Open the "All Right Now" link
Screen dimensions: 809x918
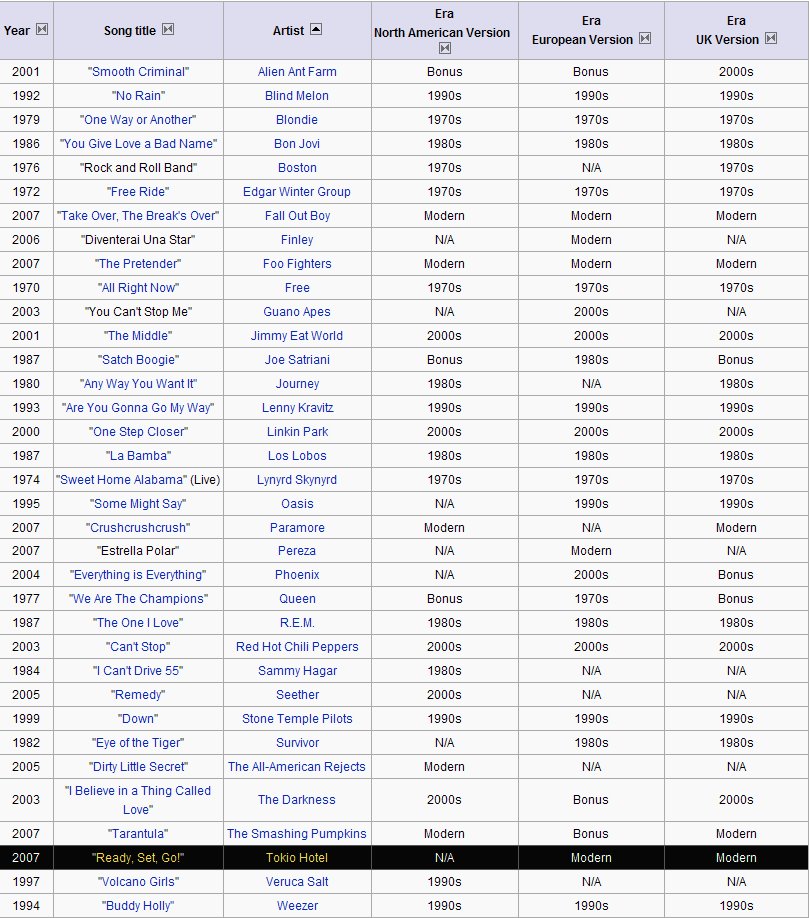click(138, 287)
